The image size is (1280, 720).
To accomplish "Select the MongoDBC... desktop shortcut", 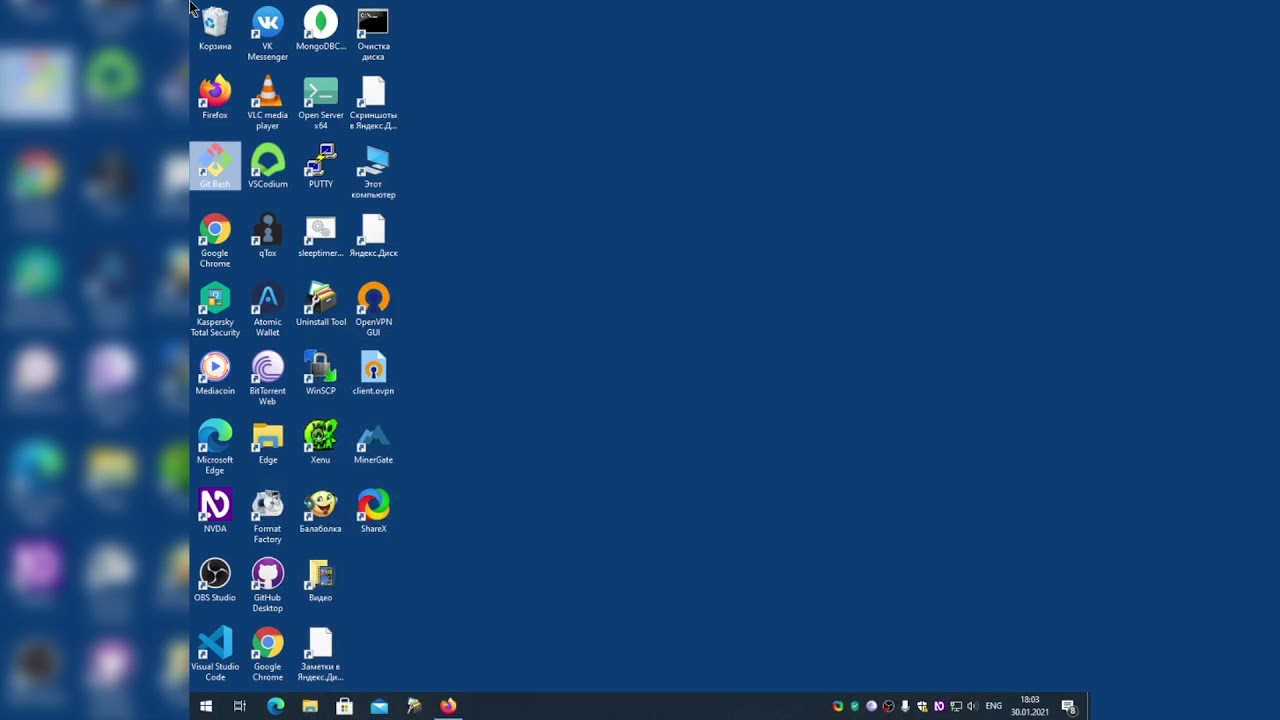I will pyautogui.click(x=320, y=29).
